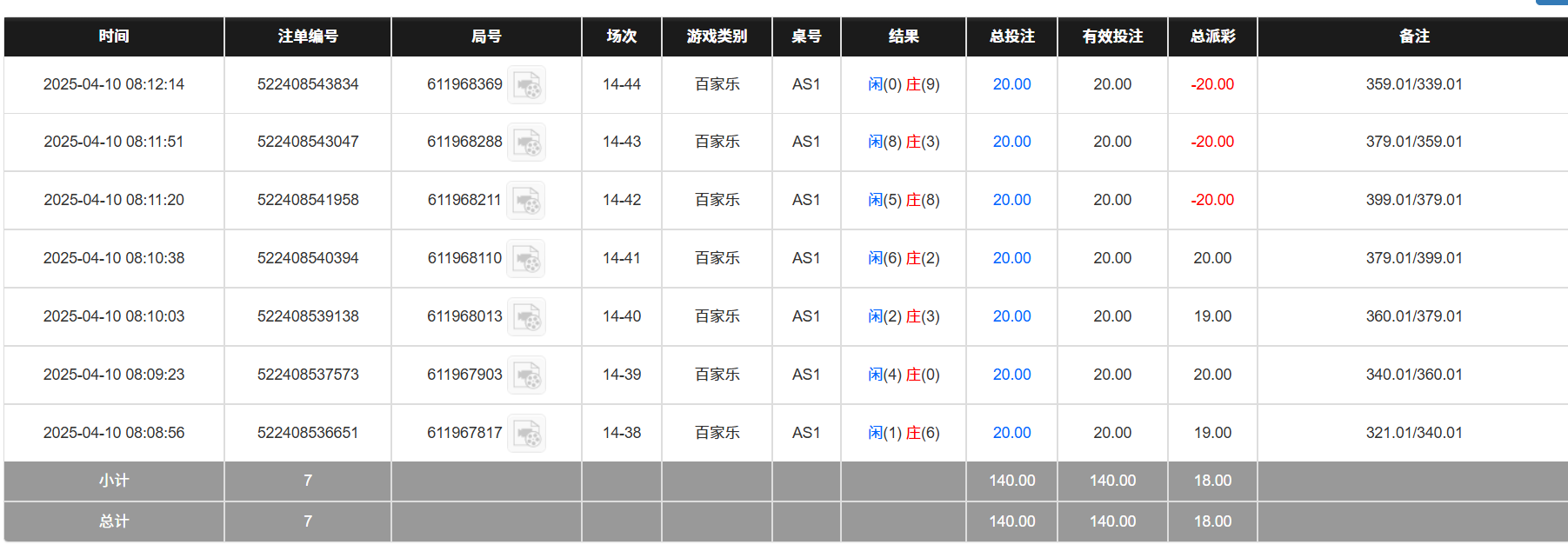Sort by the 时间 column header
Screen dimensions: 1568x551
pos(113,37)
